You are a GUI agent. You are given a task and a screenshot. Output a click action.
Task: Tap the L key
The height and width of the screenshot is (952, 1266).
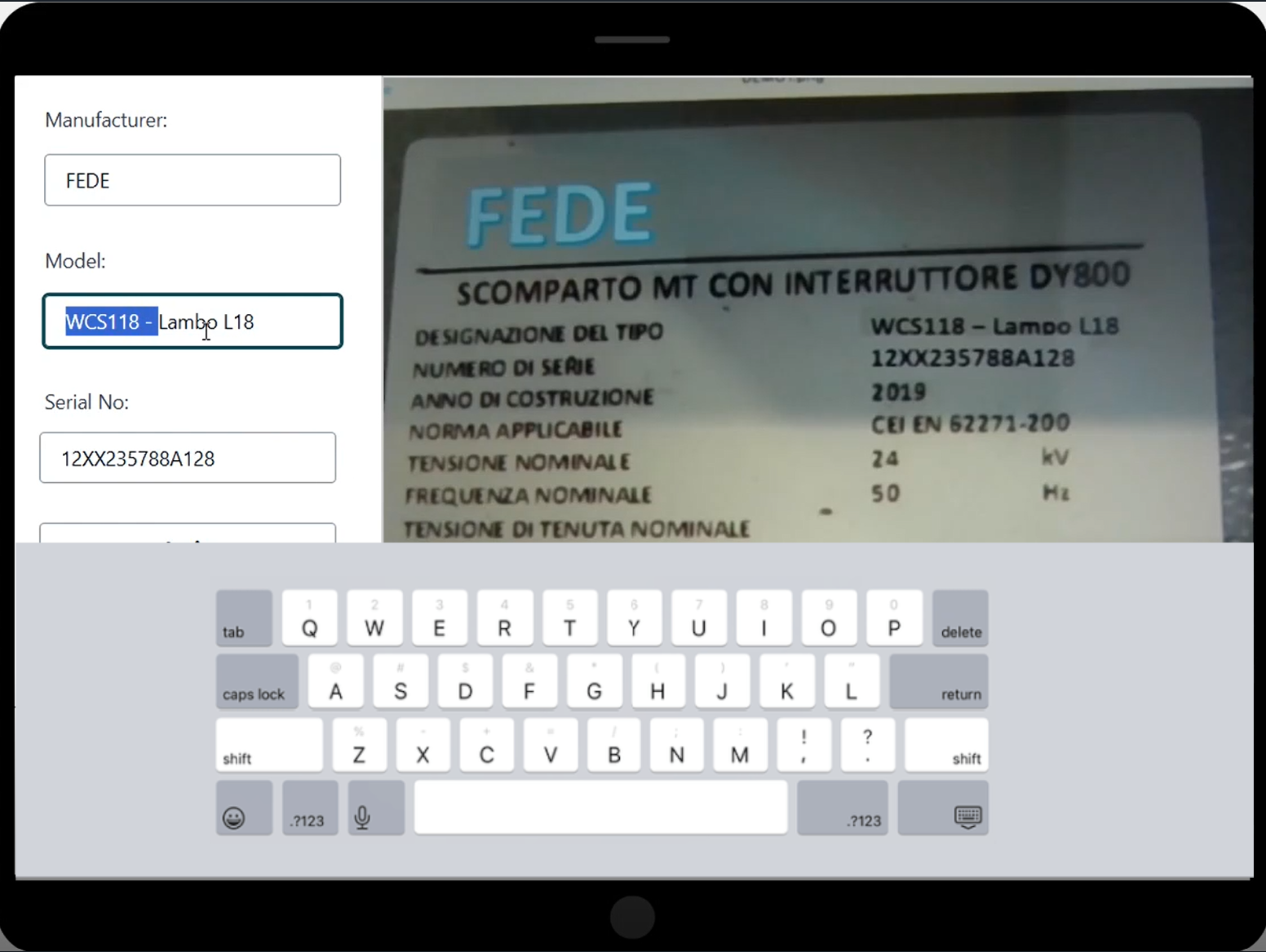click(x=852, y=681)
